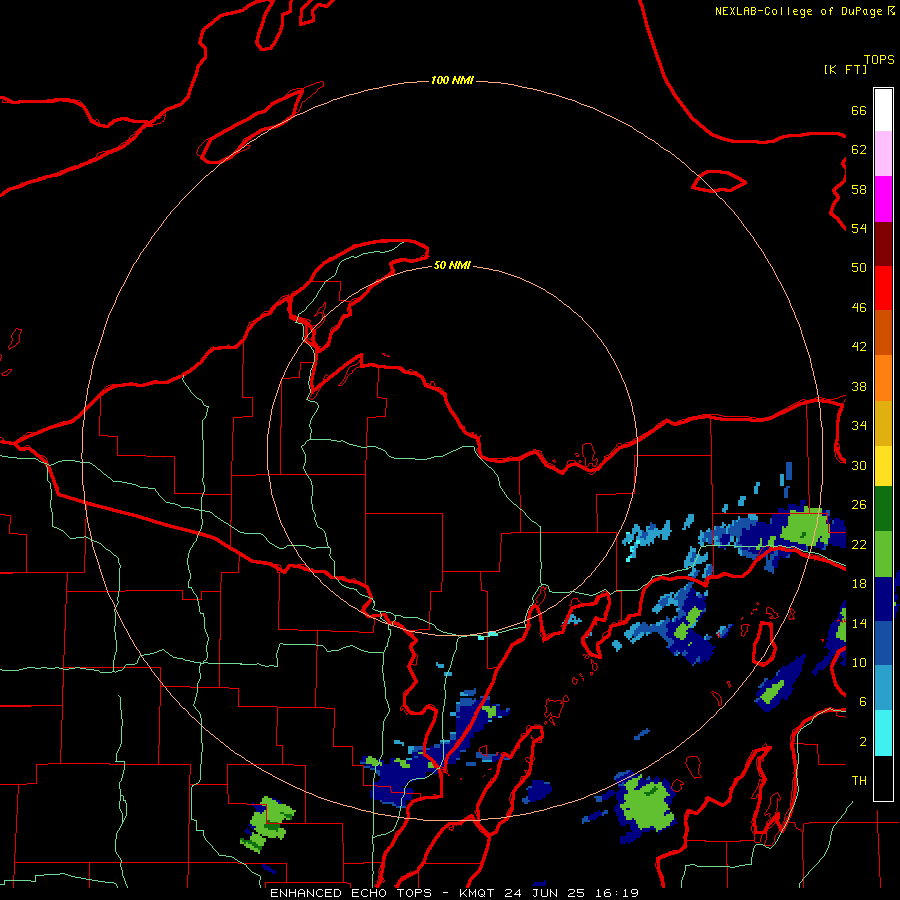This screenshot has width=900, height=900.
Task: Select the light green legend swatch
Action: [883, 554]
